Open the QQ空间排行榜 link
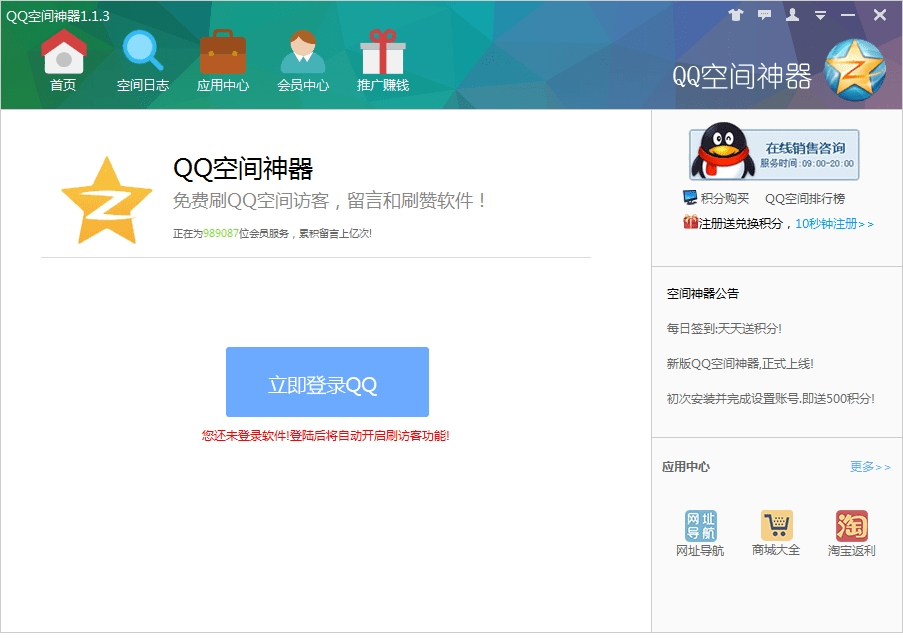The height and width of the screenshot is (638, 903). [x=804, y=198]
